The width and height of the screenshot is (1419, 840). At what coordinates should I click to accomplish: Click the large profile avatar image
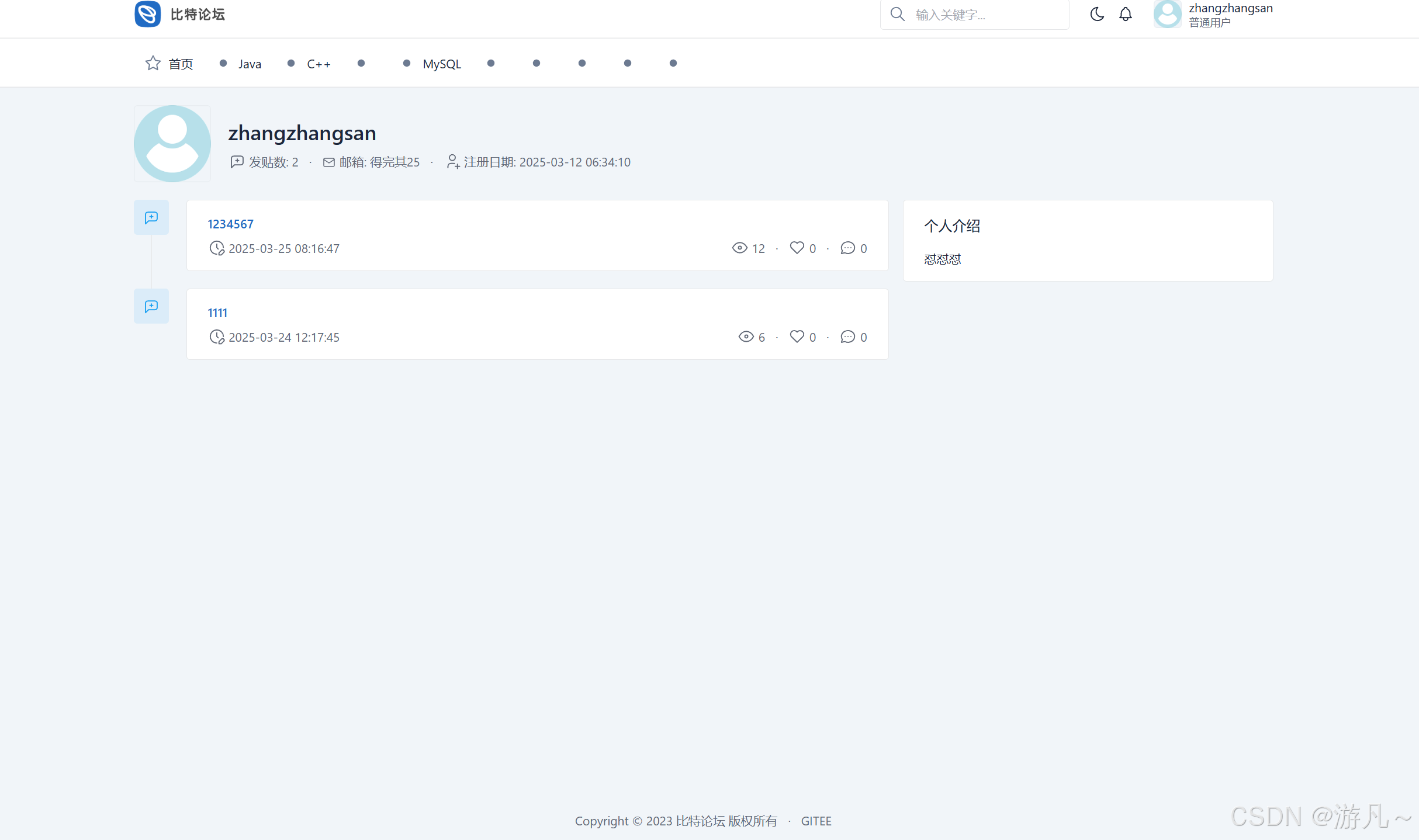click(172, 144)
